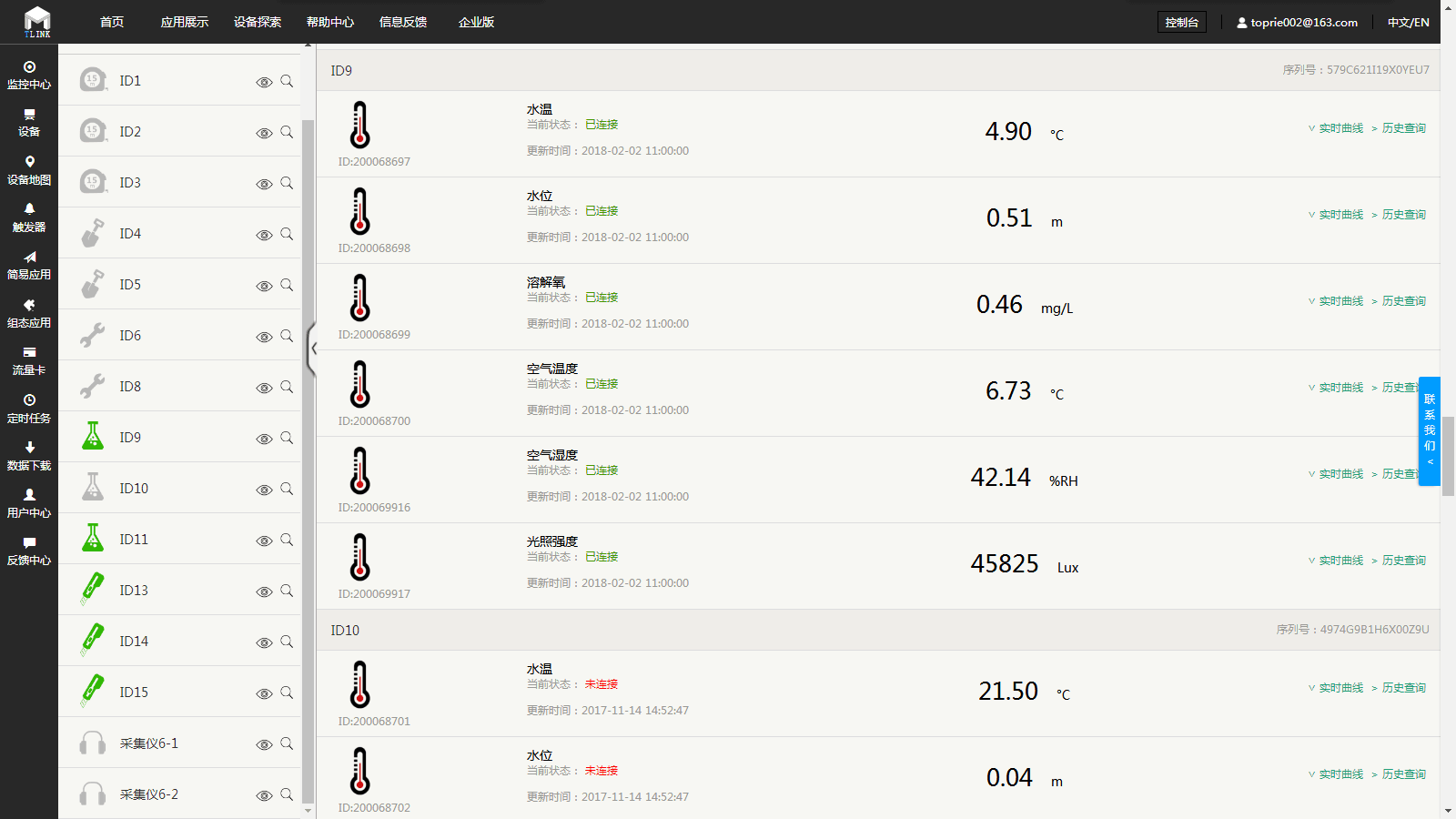Expand 实时曲线 for 水温 sensor 200068697
The image size is (1456, 819).
click(1336, 128)
